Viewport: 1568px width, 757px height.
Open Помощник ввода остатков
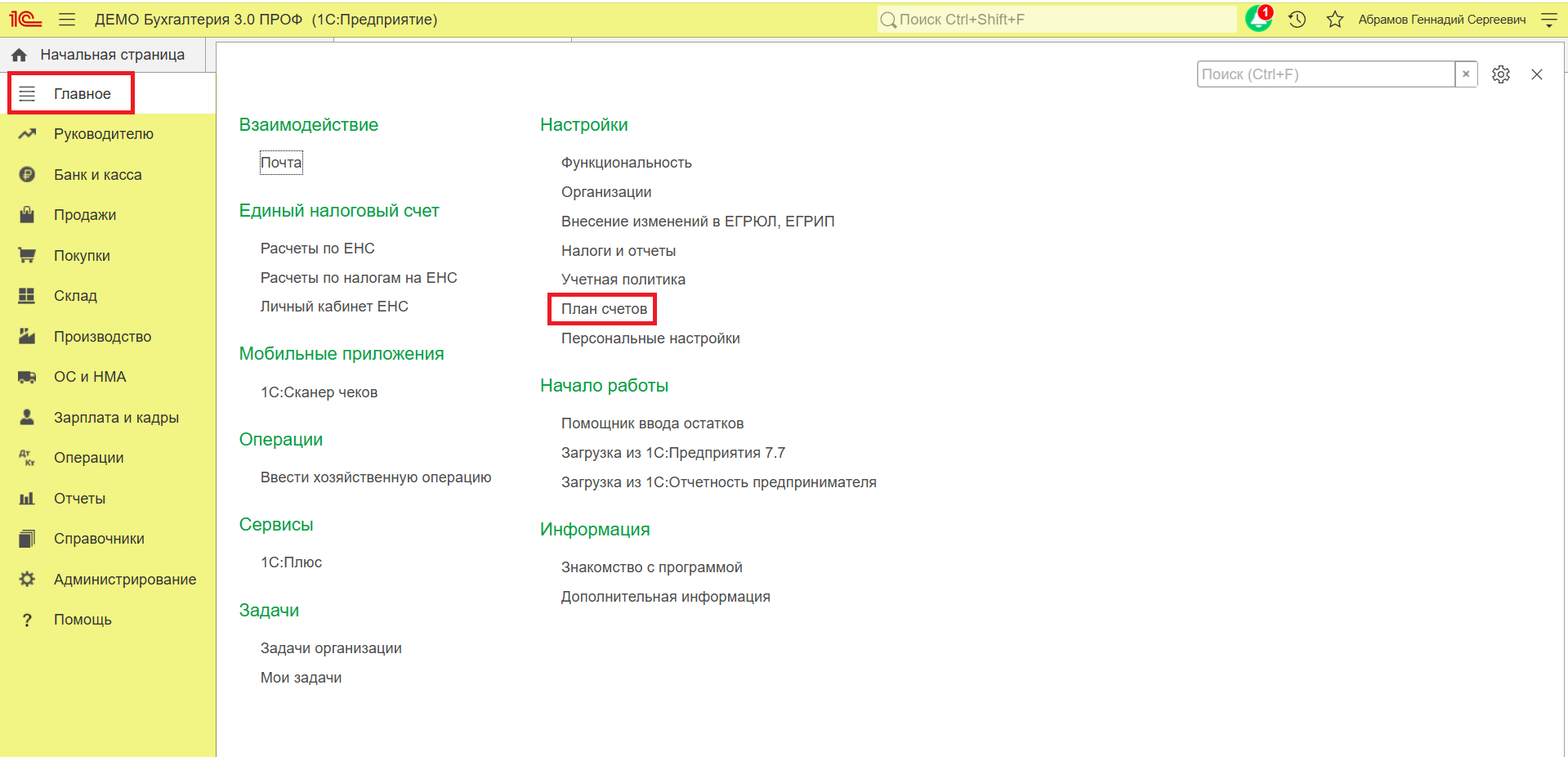click(x=652, y=423)
